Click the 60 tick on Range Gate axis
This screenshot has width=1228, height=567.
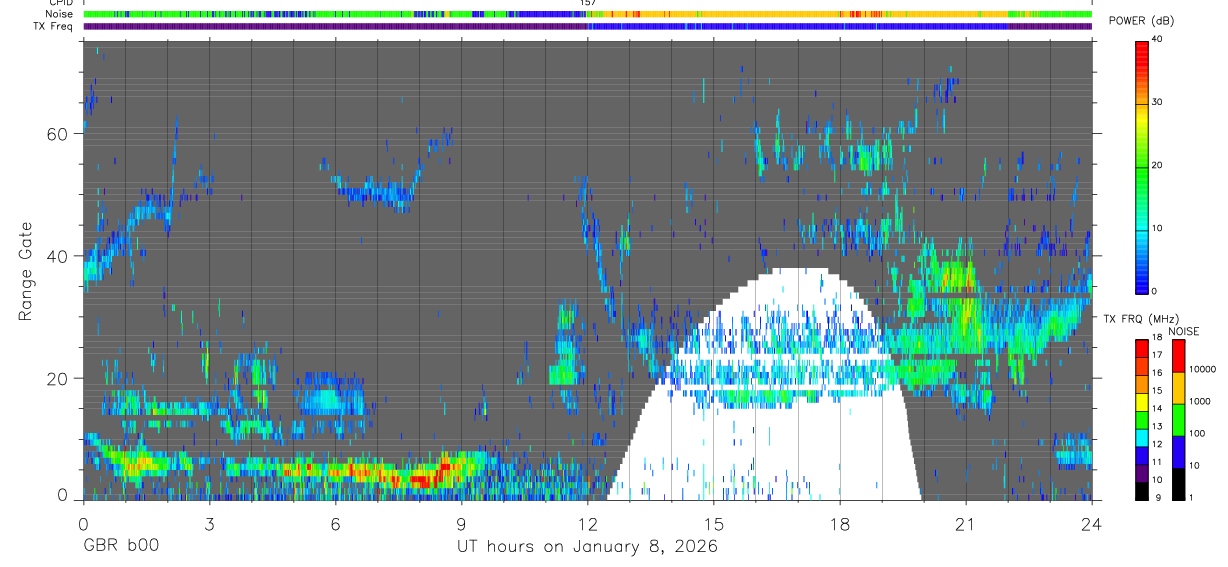58,133
